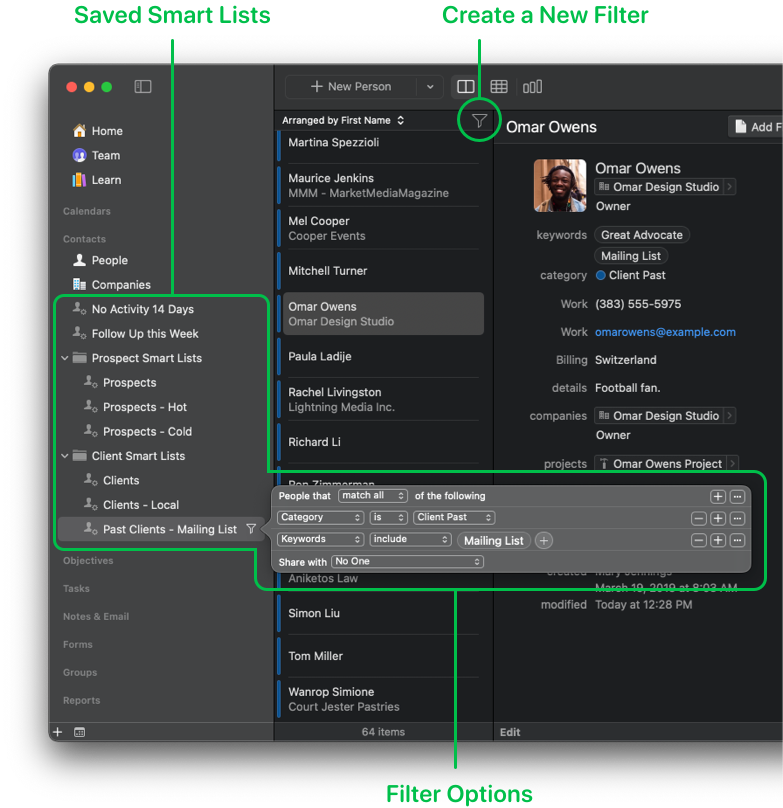
Task: Open the 'is' operator dropdown
Action: click(388, 517)
